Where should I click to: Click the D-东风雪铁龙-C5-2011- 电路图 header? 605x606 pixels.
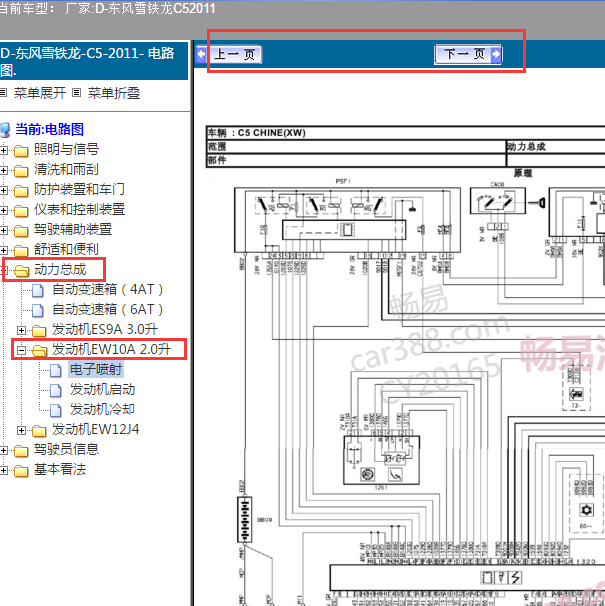(93, 61)
